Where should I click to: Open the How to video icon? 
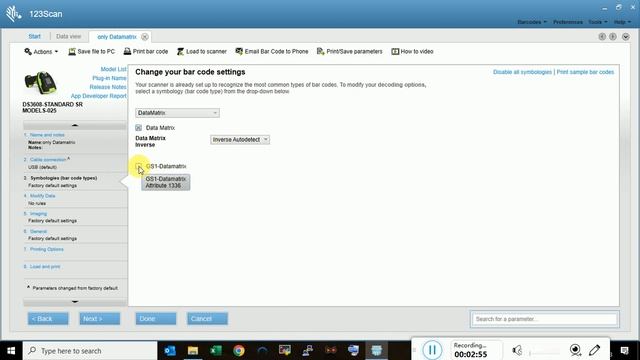pos(395,51)
